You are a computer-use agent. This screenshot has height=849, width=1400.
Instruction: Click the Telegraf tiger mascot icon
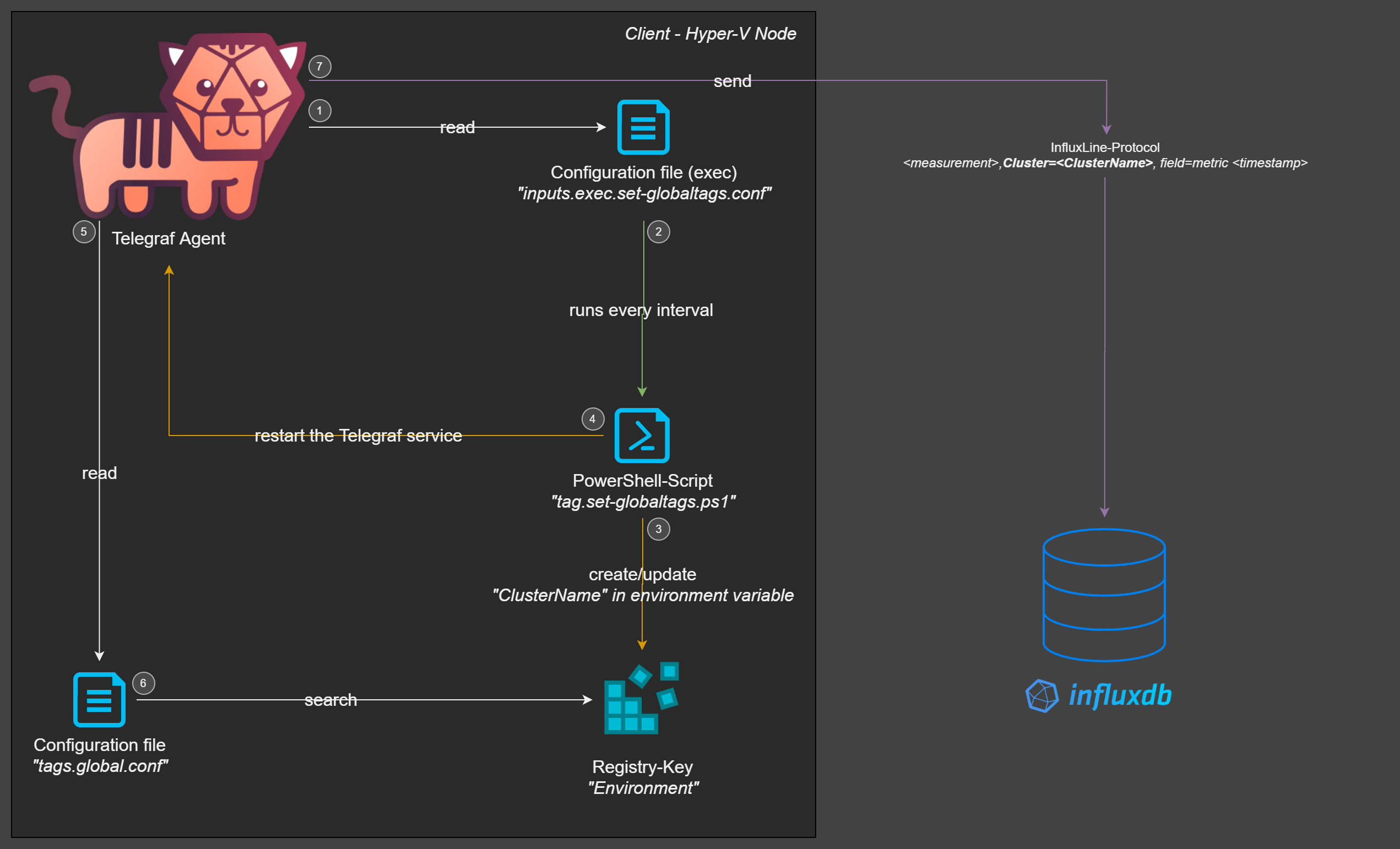coord(167,126)
